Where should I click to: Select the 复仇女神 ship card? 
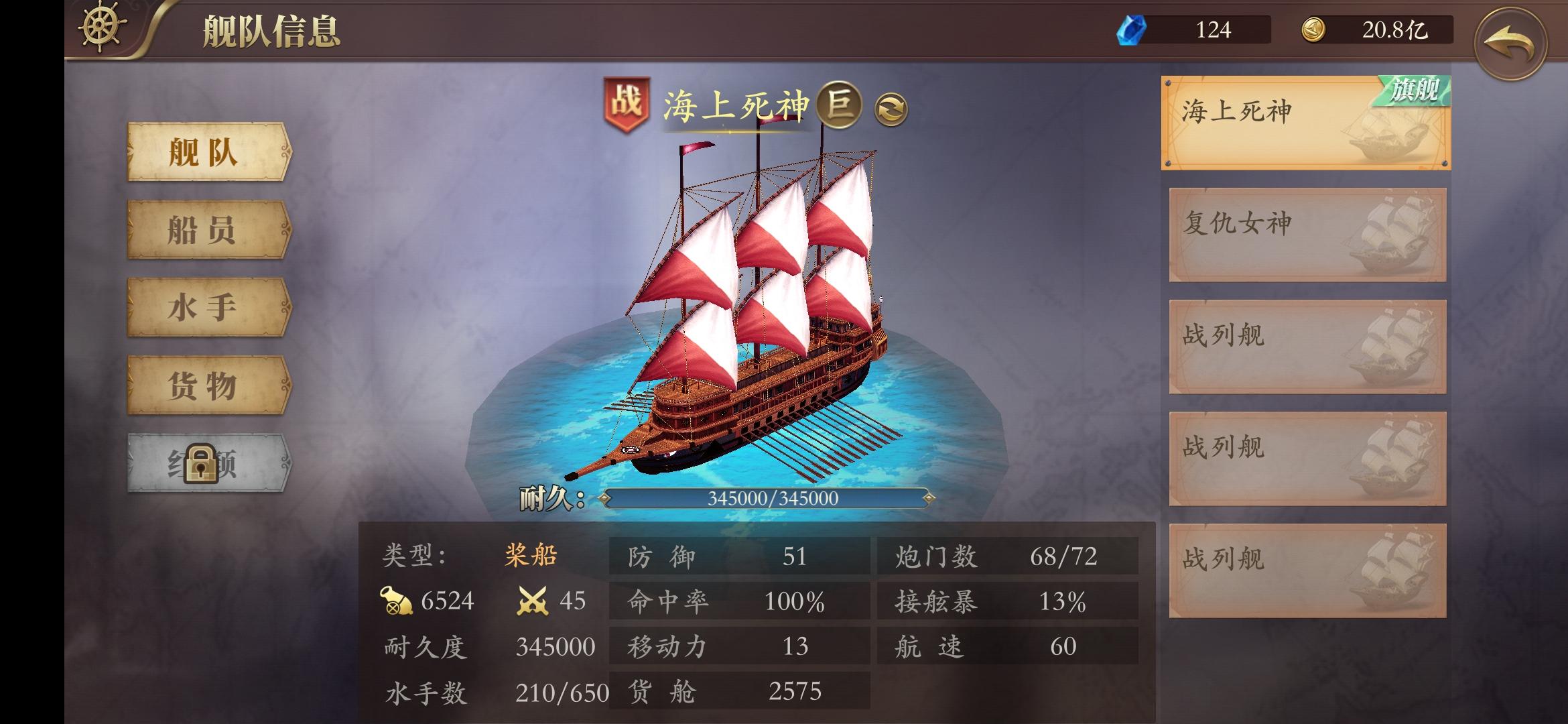tap(1307, 235)
